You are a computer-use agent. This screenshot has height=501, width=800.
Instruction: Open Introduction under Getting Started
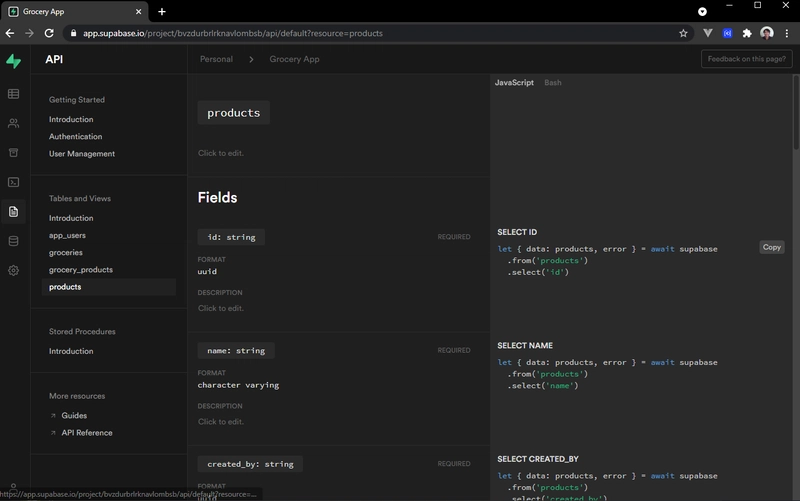tap(71, 119)
